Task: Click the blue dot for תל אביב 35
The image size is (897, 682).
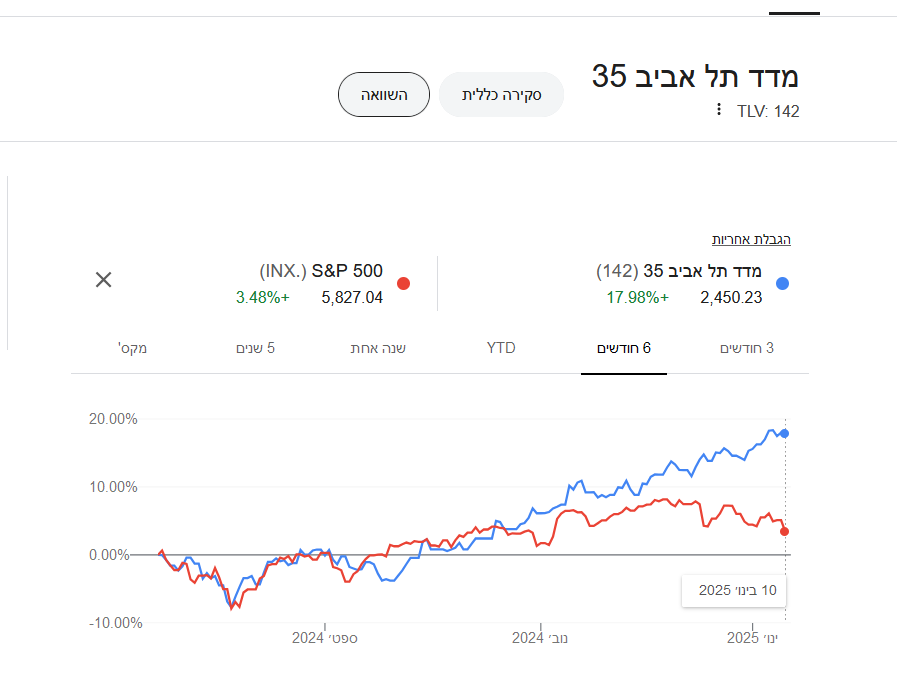Action: 782,283
